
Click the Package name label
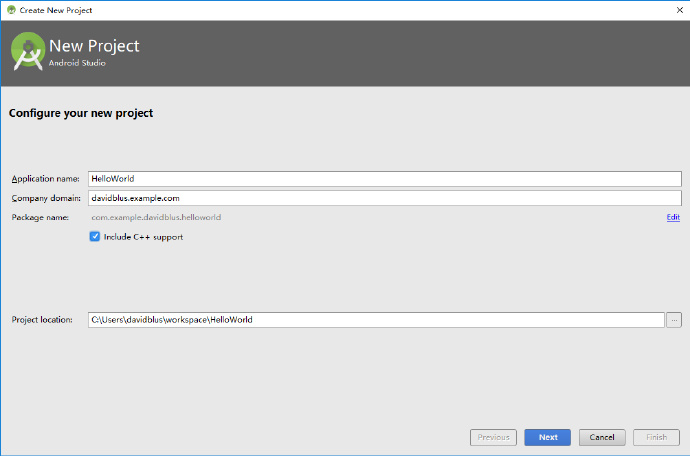(x=40, y=217)
